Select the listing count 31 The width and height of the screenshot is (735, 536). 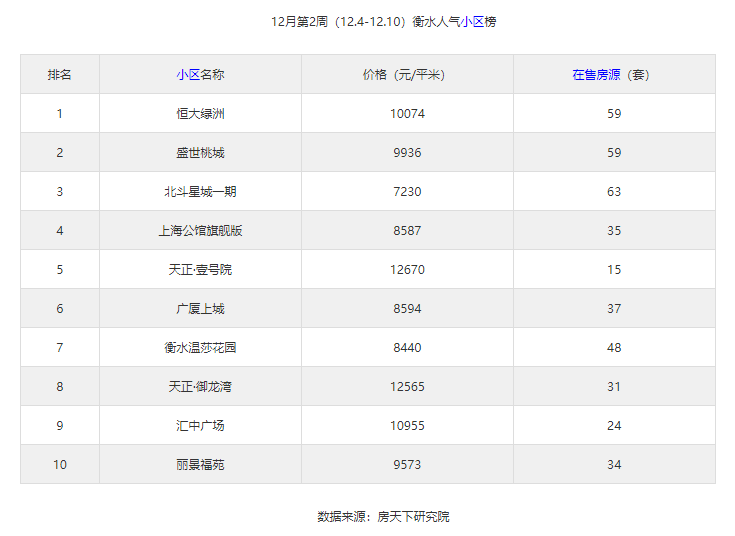pyautogui.click(x=614, y=386)
